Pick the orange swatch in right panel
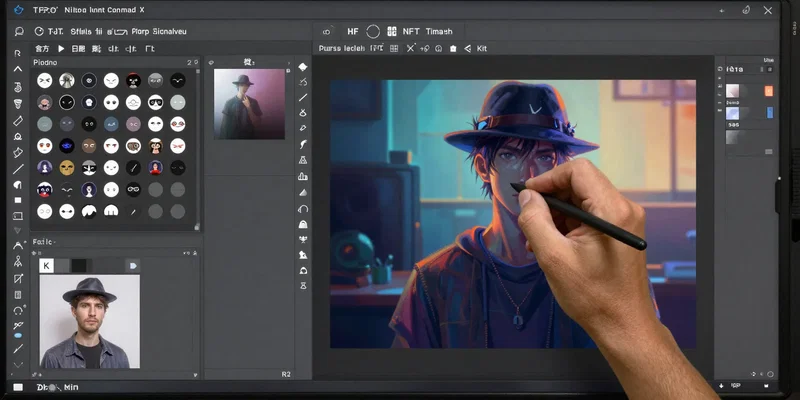The height and width of the screenshot is (400, 800). [x=768, y=91]
